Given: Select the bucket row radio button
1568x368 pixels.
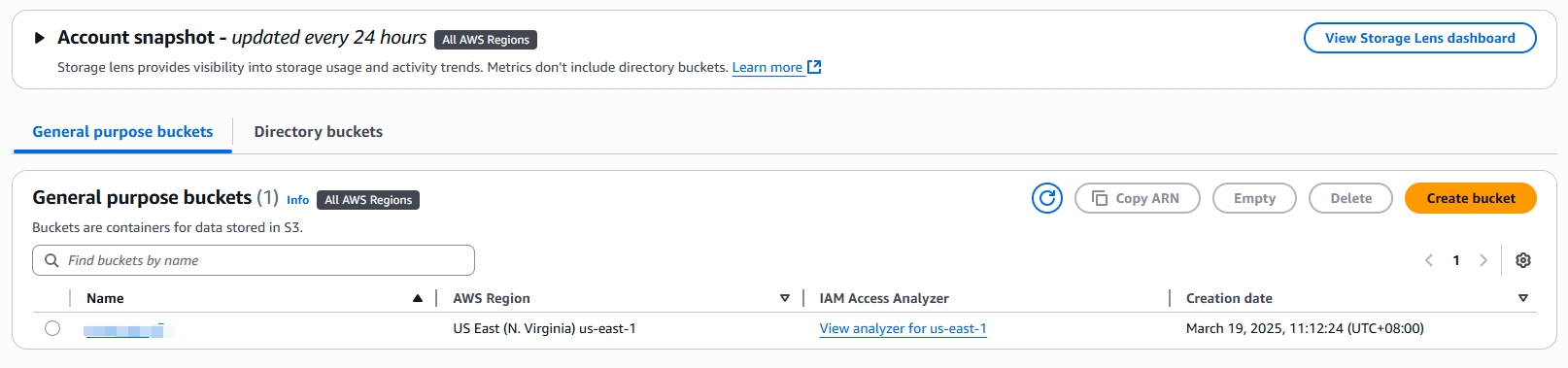Looking at the screenshot, I should 52,328.
